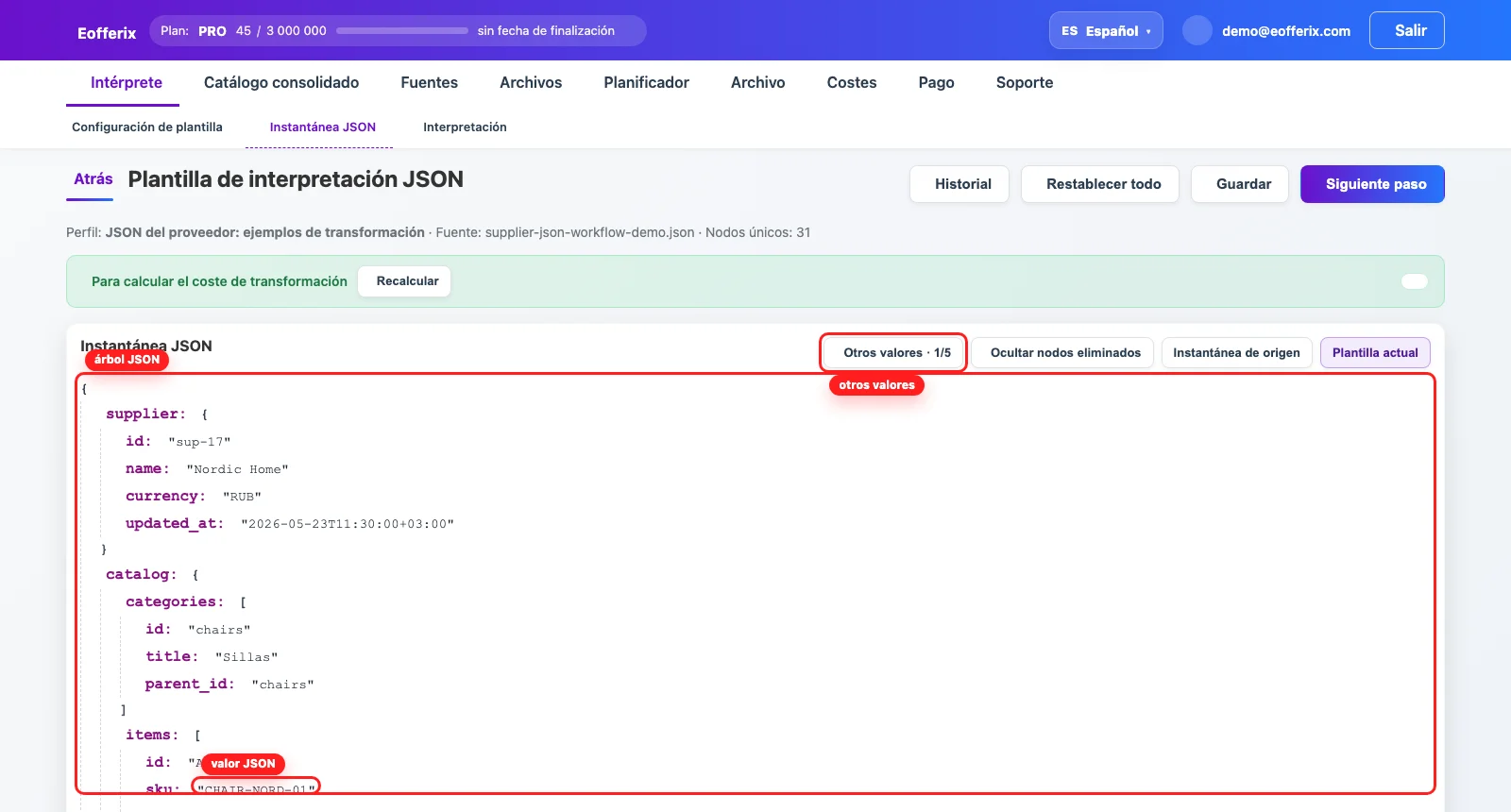
Task: Select the name key under supplier
Action: [x=147, y=468]
